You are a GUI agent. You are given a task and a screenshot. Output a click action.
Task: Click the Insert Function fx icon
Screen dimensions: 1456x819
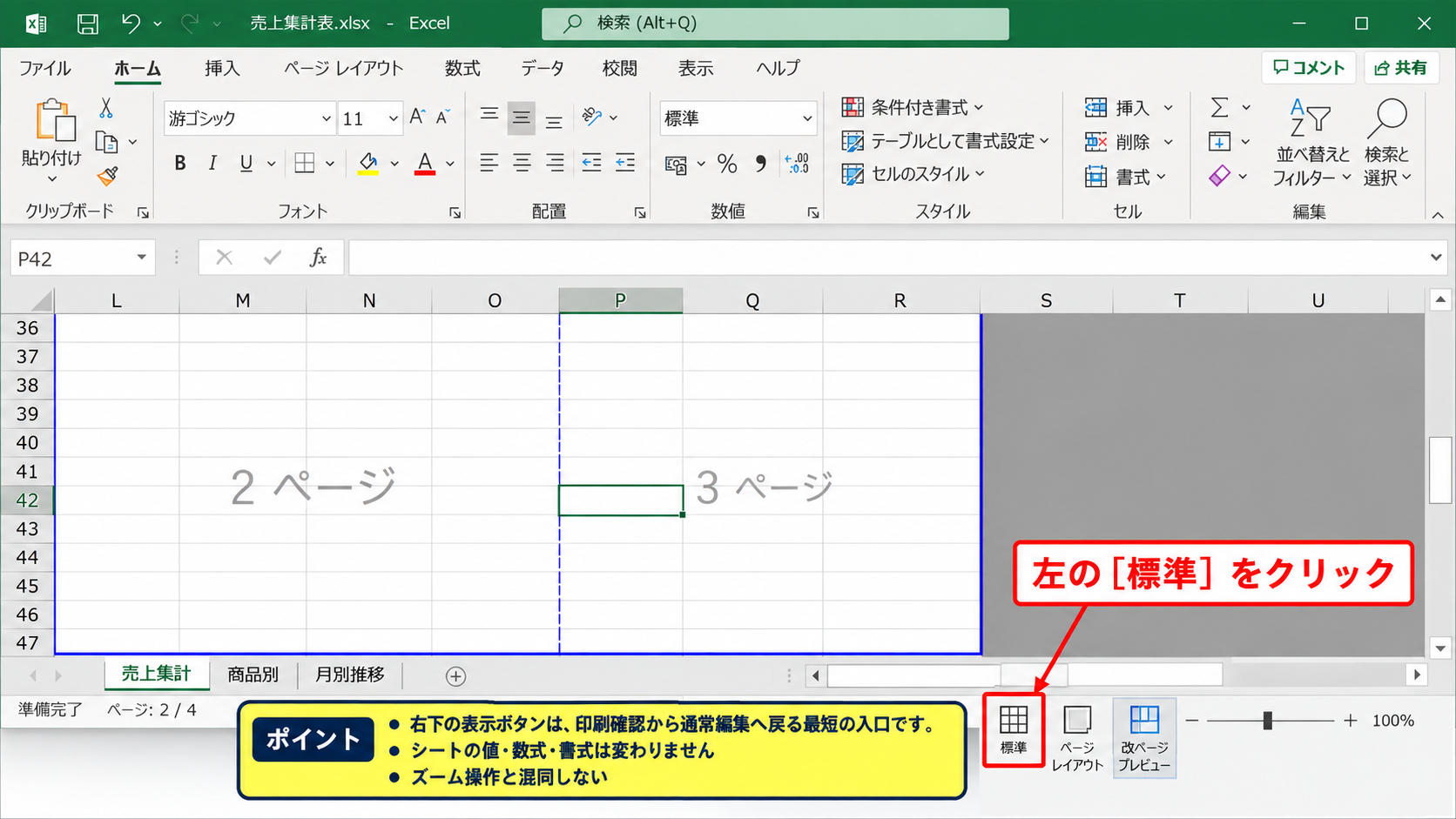click(x=319, y=257)
